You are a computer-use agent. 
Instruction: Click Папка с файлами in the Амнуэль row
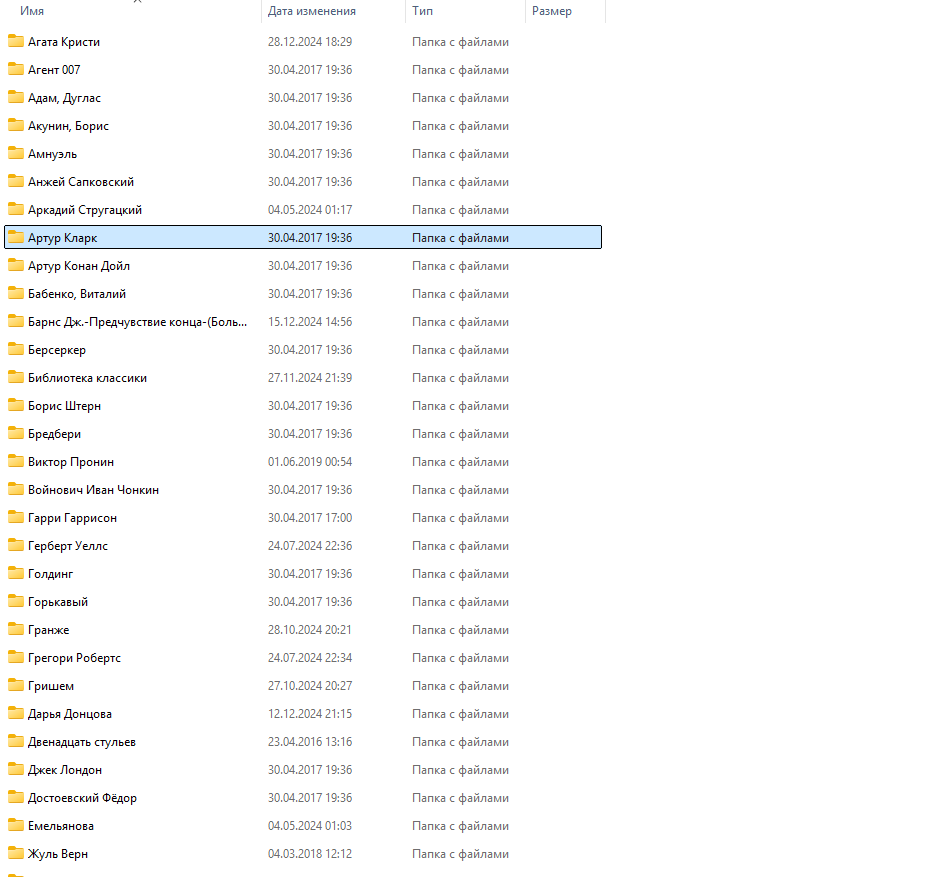(460, 154)
